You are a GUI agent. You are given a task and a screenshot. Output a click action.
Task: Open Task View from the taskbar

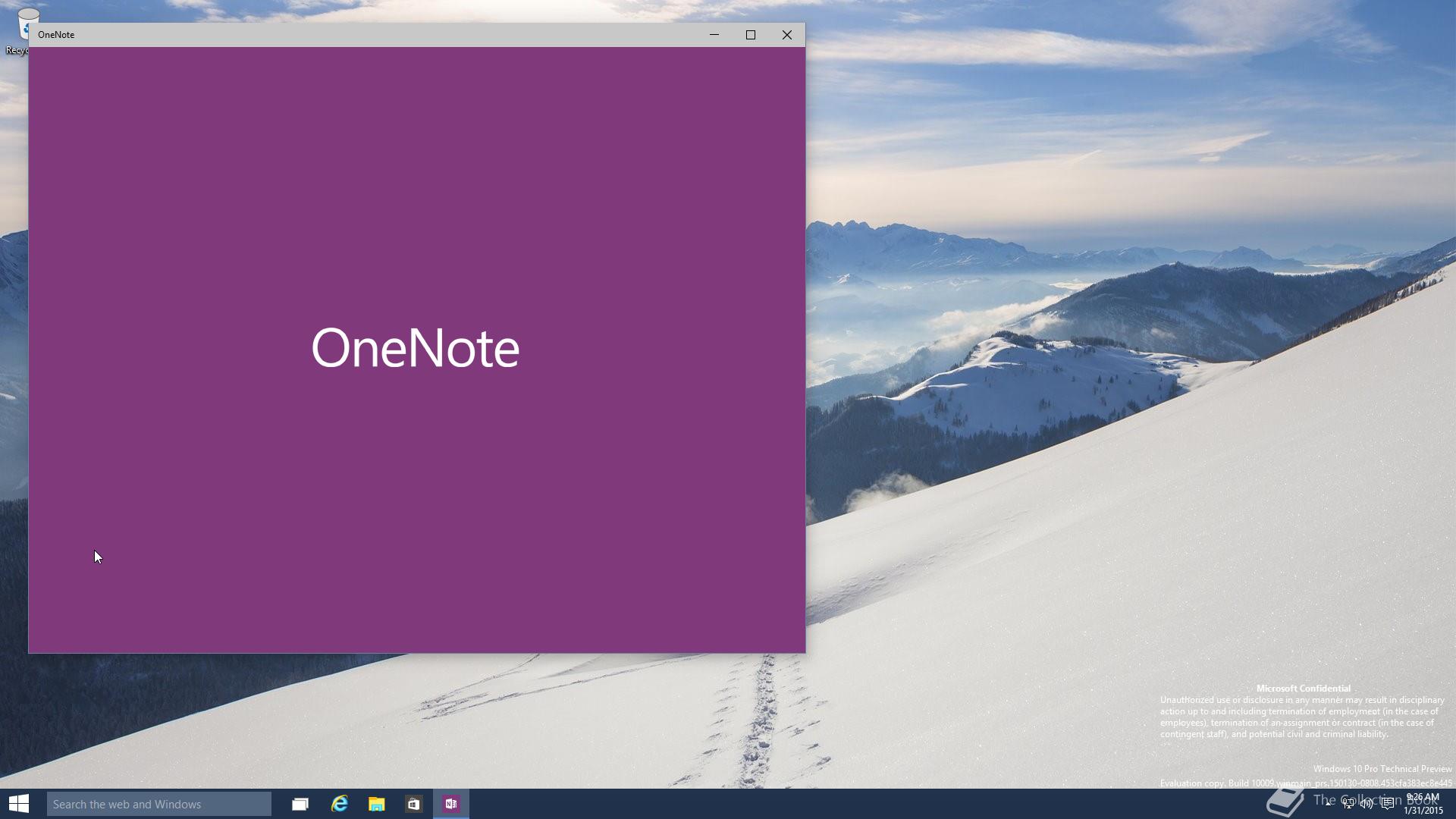(x=300, y=804)
